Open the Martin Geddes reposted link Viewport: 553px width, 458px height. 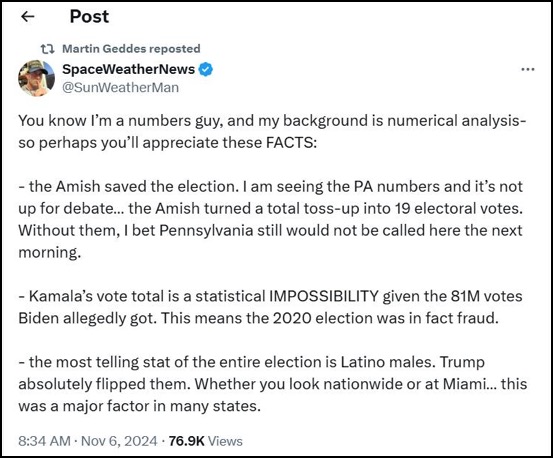coord(131,49)
